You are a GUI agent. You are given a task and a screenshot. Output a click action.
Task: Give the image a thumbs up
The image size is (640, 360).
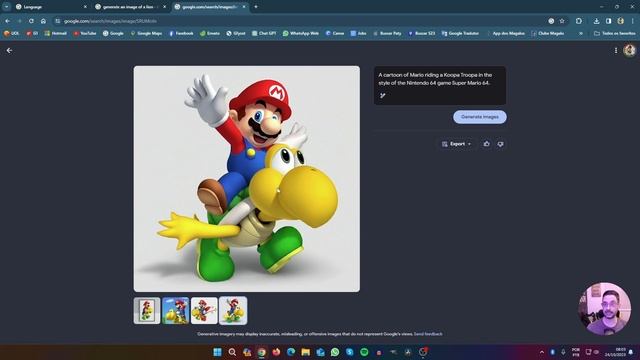487,144
